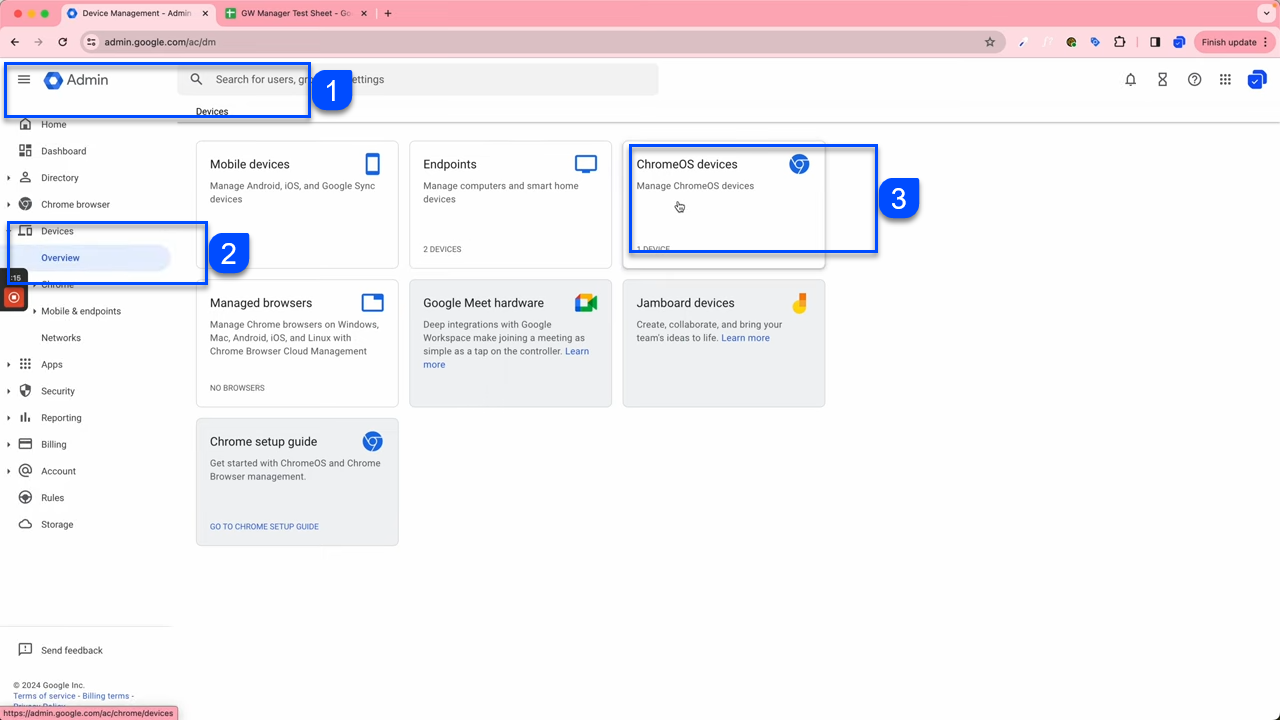Expand the Apps section arrow
This screenshot has height=720, width=1280.
[9, 365]
